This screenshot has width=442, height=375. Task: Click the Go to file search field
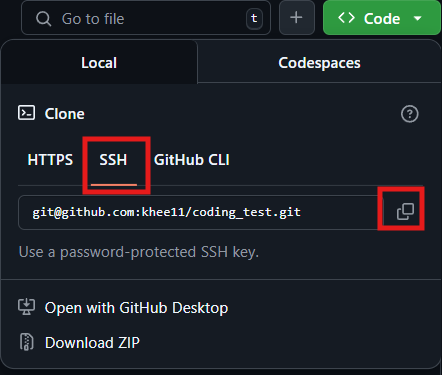146,18
